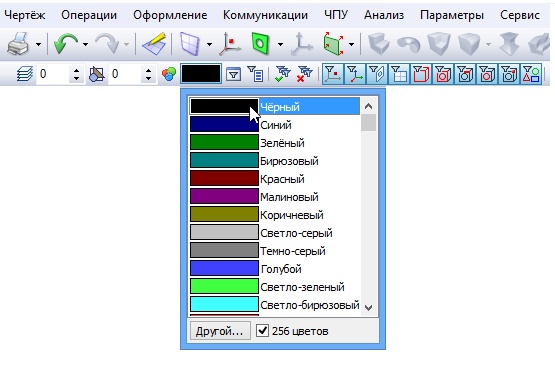Click the 3D node point icon
This screenshot has height=366, width=555.
[x=230, y=44]
